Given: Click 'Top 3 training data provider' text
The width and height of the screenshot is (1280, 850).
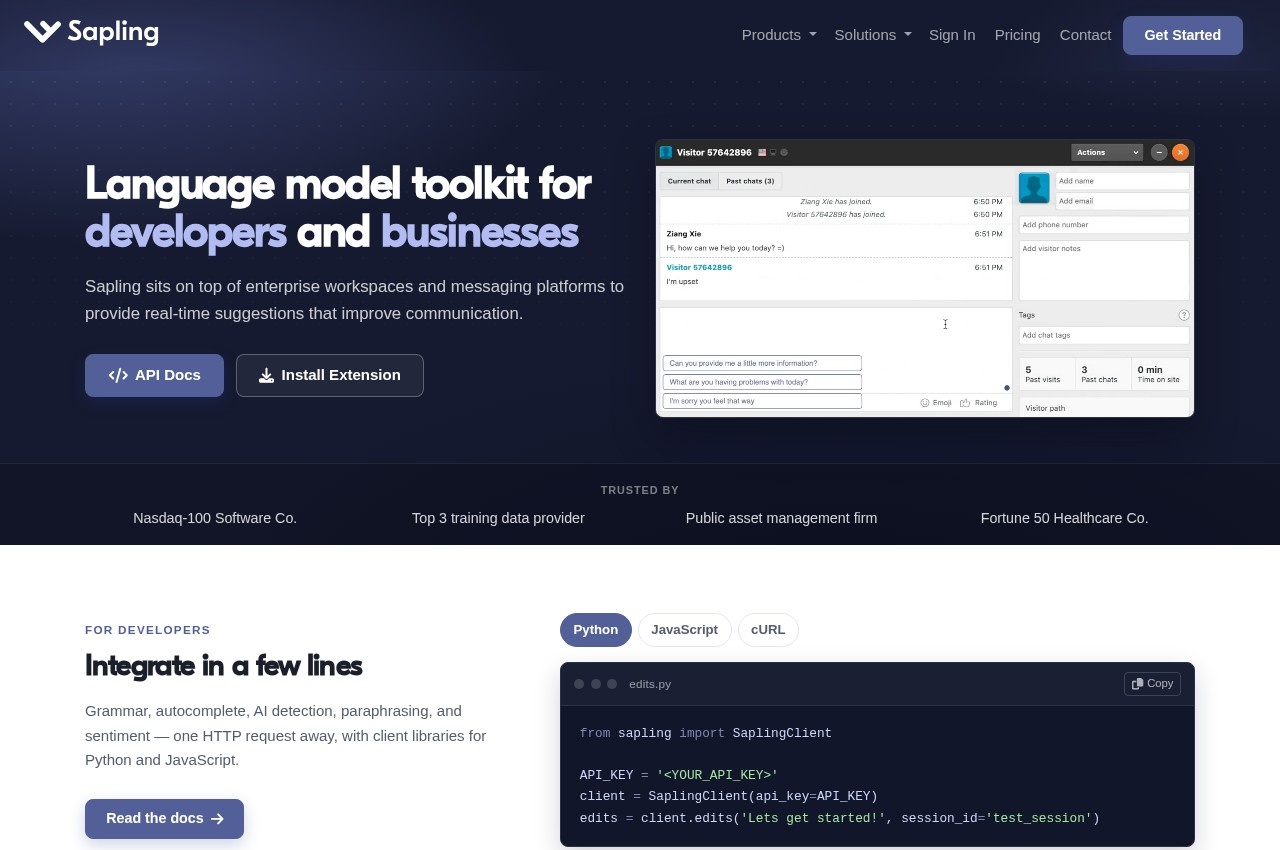Looking at the screenshot, I should [x=498, y=518].
